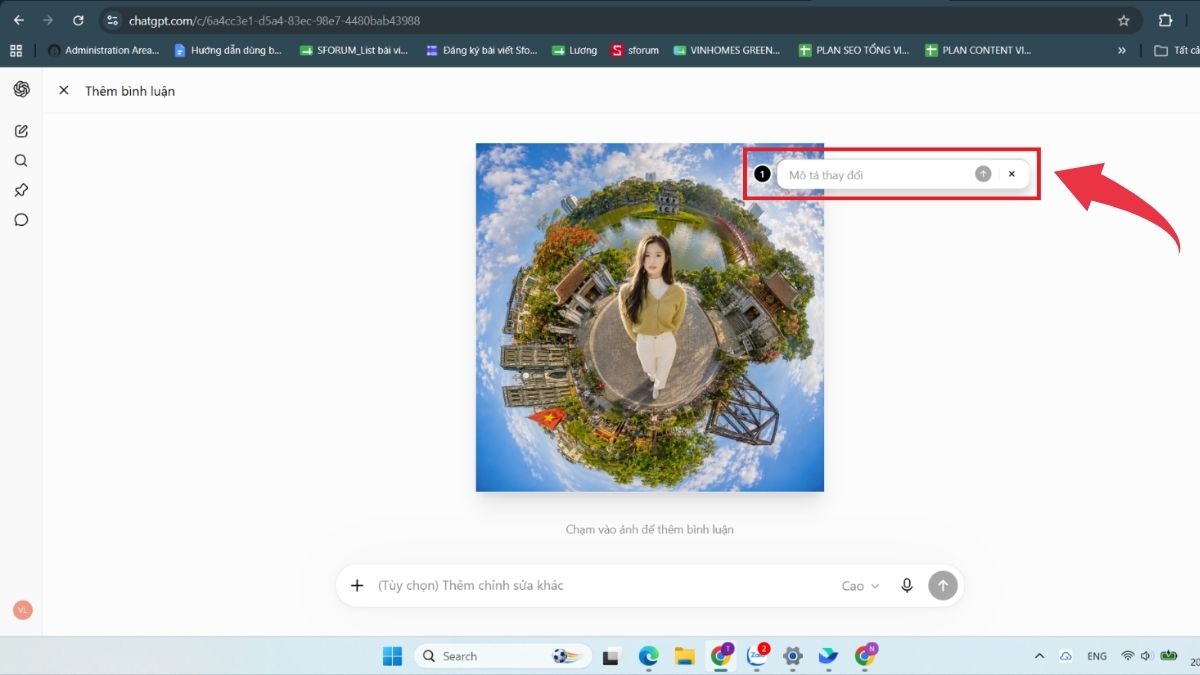
Task: Open Zalo from the taskbar
Action: [x=757, y=656]
